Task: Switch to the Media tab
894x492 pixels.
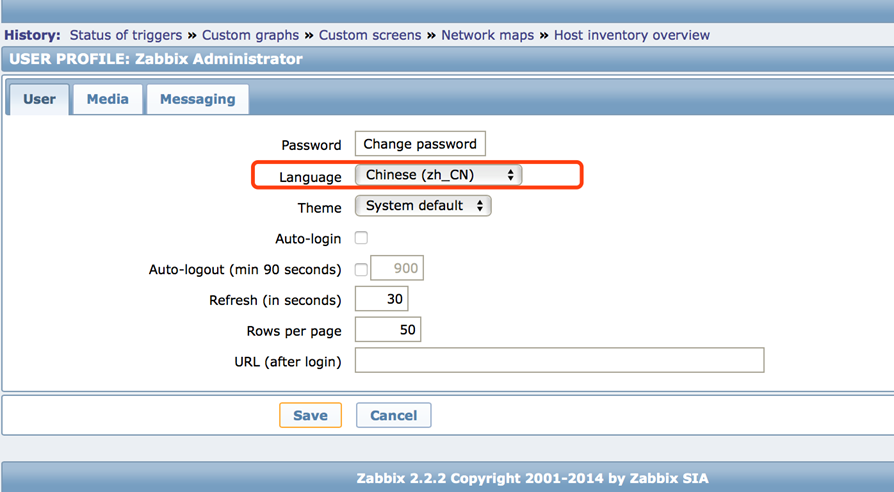Action: point(108,99)
